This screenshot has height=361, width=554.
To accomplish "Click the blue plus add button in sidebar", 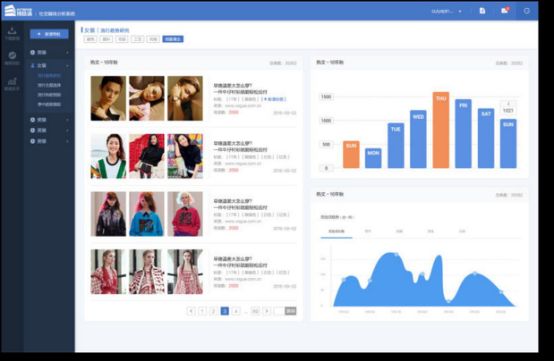I will pyautogui.click(x=49, y=34).
